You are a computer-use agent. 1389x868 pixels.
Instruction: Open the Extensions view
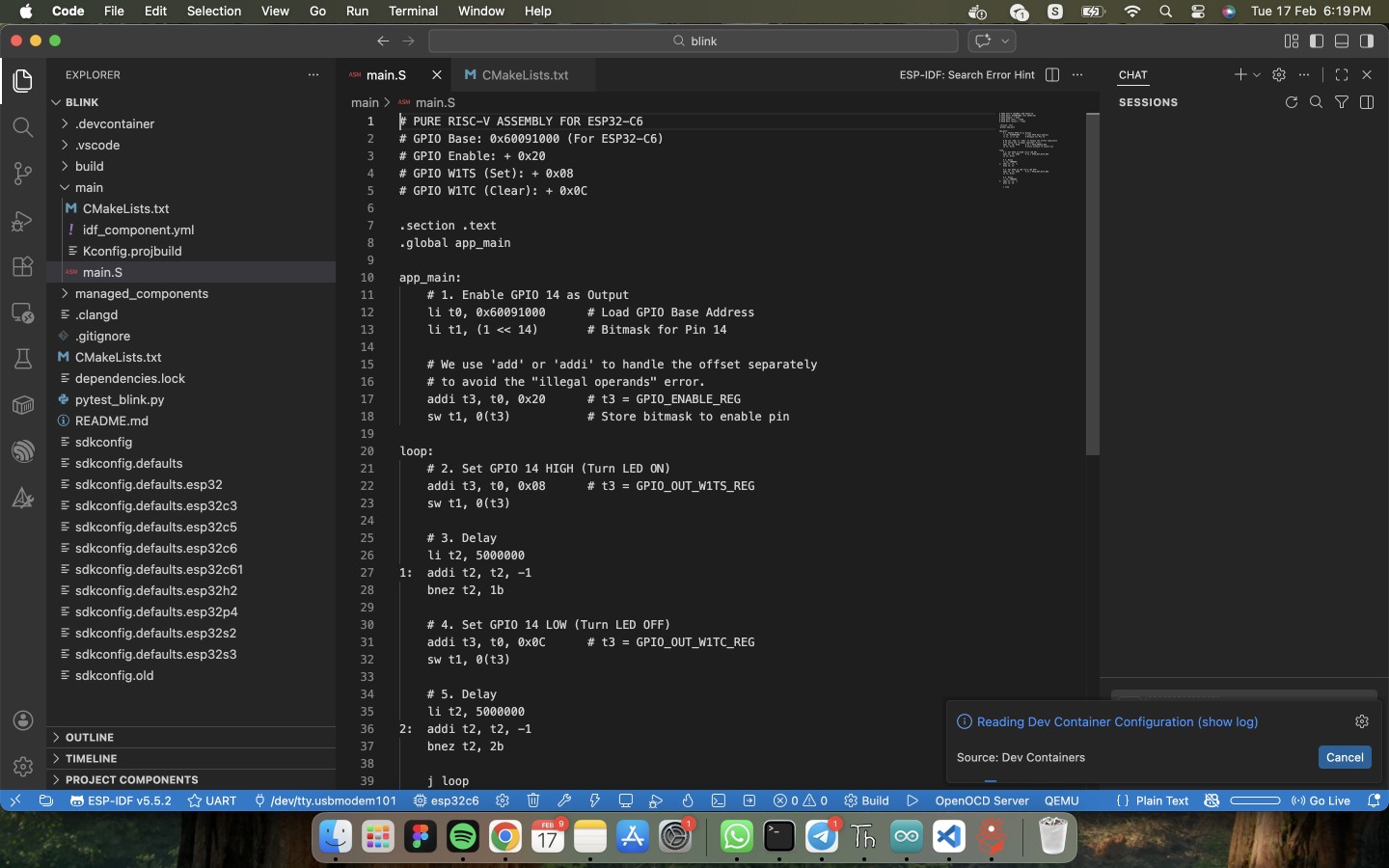click(23, 267)
